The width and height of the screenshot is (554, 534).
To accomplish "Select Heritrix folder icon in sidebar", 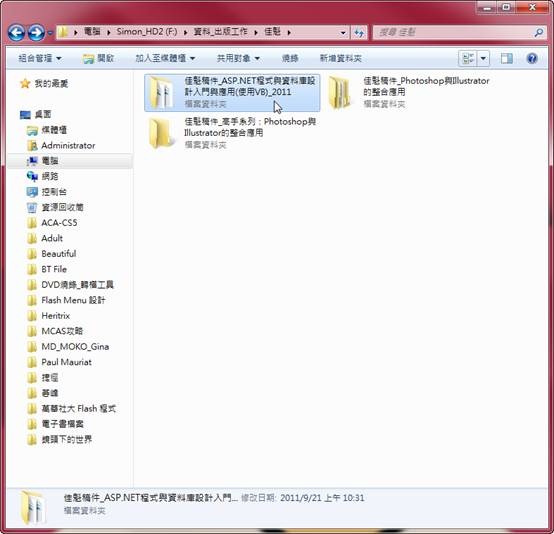I will (32, 316).
